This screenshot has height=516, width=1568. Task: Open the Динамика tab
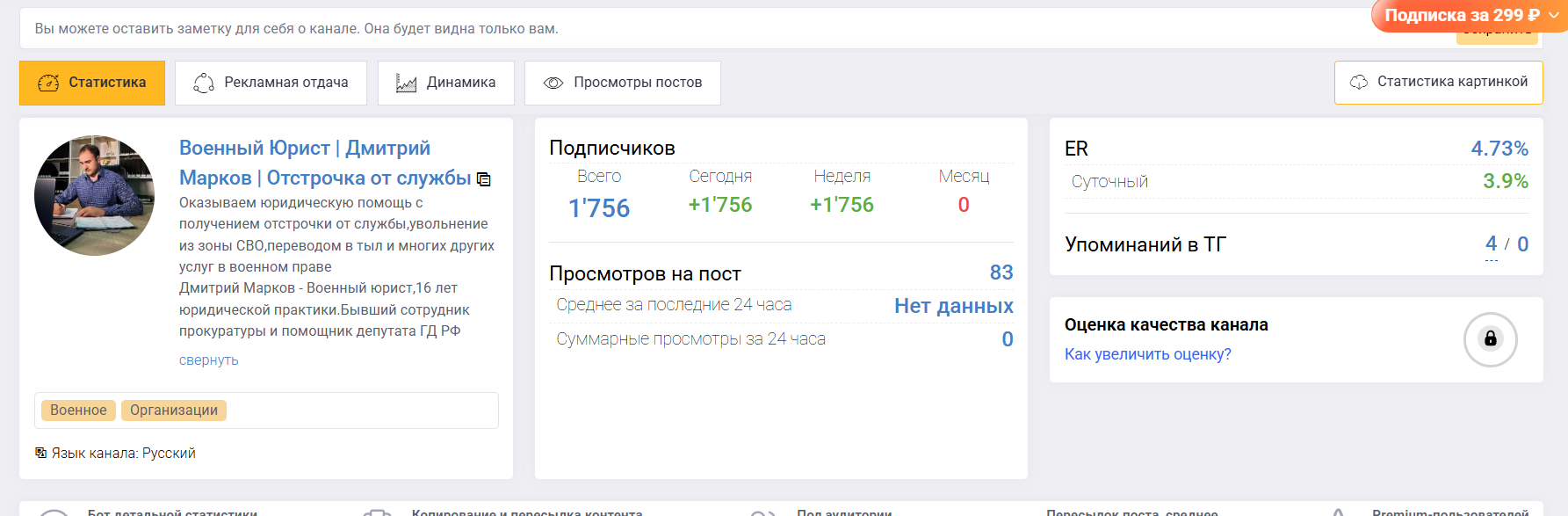tap(446, 83)
